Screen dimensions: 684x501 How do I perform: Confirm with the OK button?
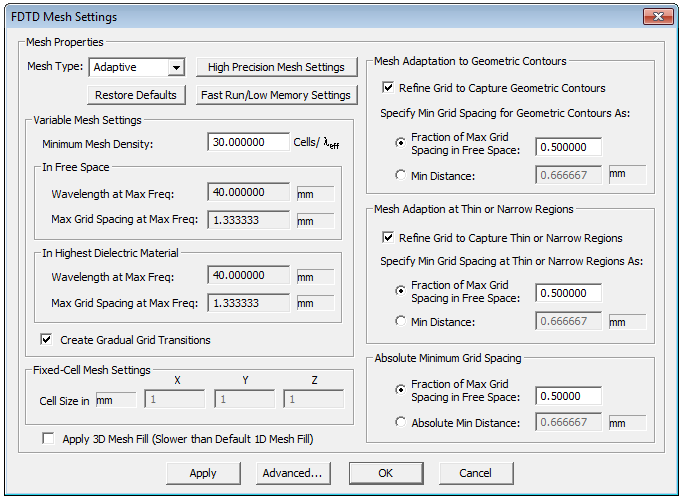(x=385, y=473)
